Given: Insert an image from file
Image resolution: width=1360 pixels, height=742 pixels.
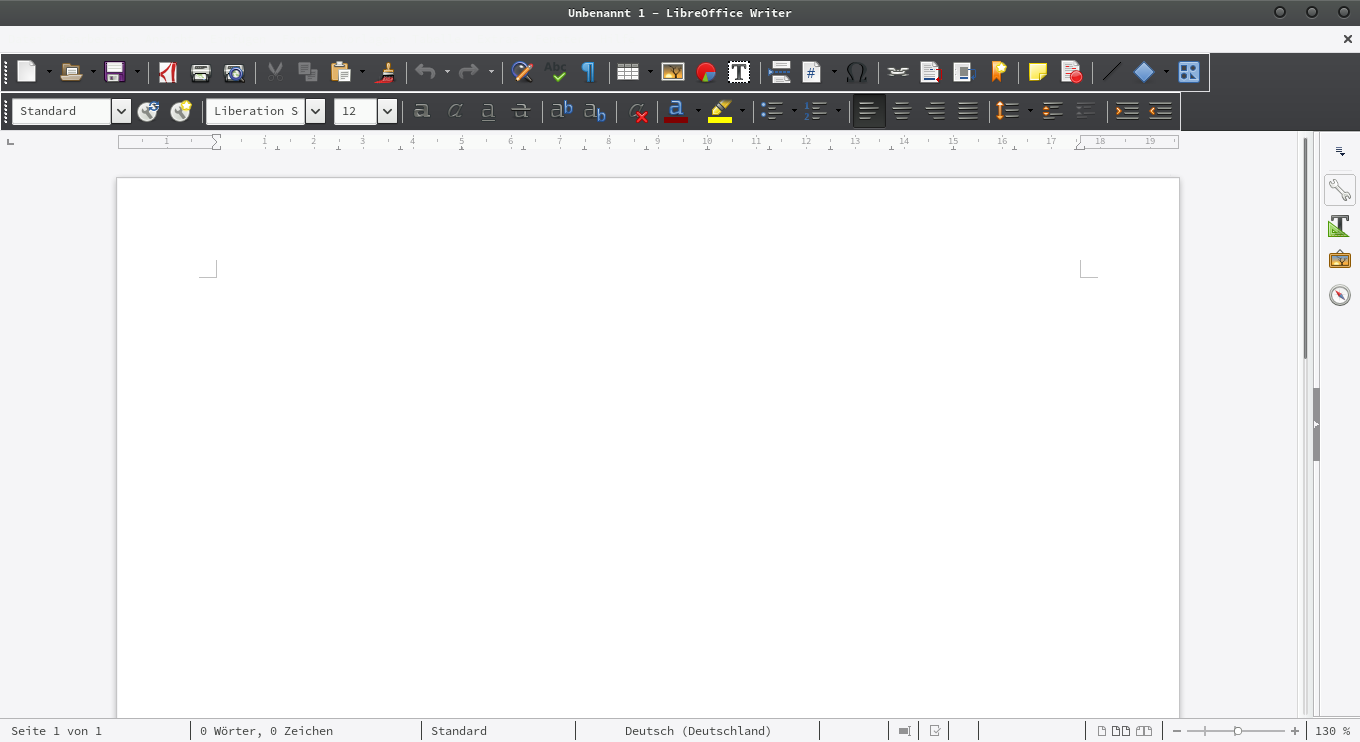Looking at the screenshot, I should click(673, 72).
